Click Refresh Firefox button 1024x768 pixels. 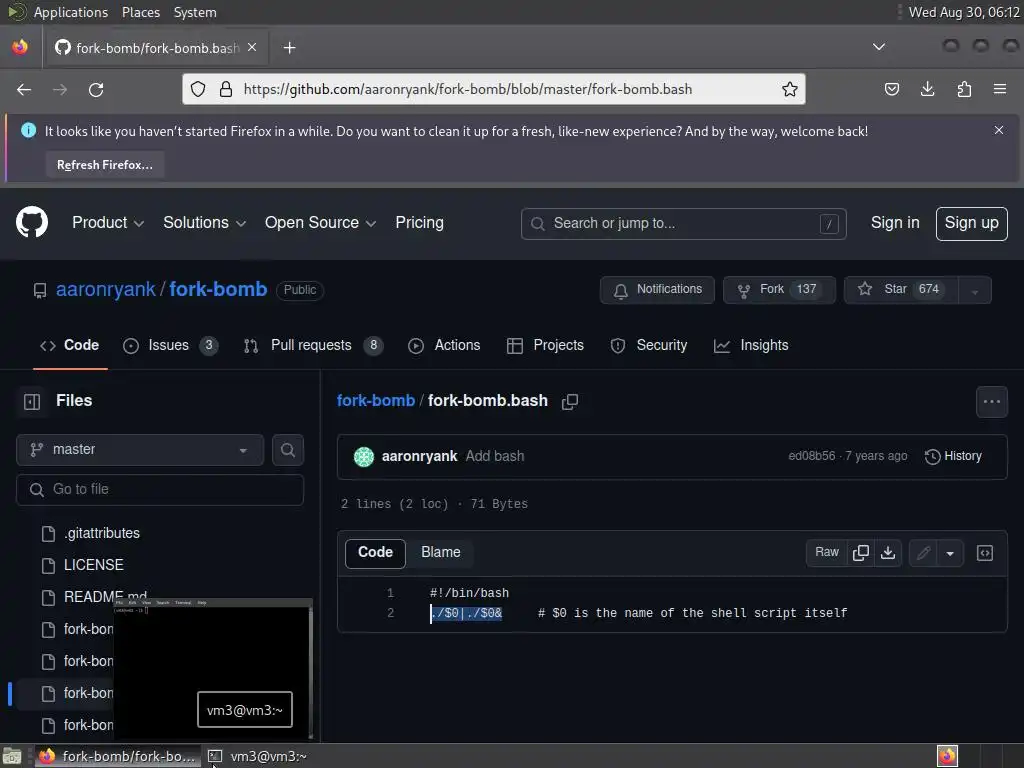click(x=105, y=165)
